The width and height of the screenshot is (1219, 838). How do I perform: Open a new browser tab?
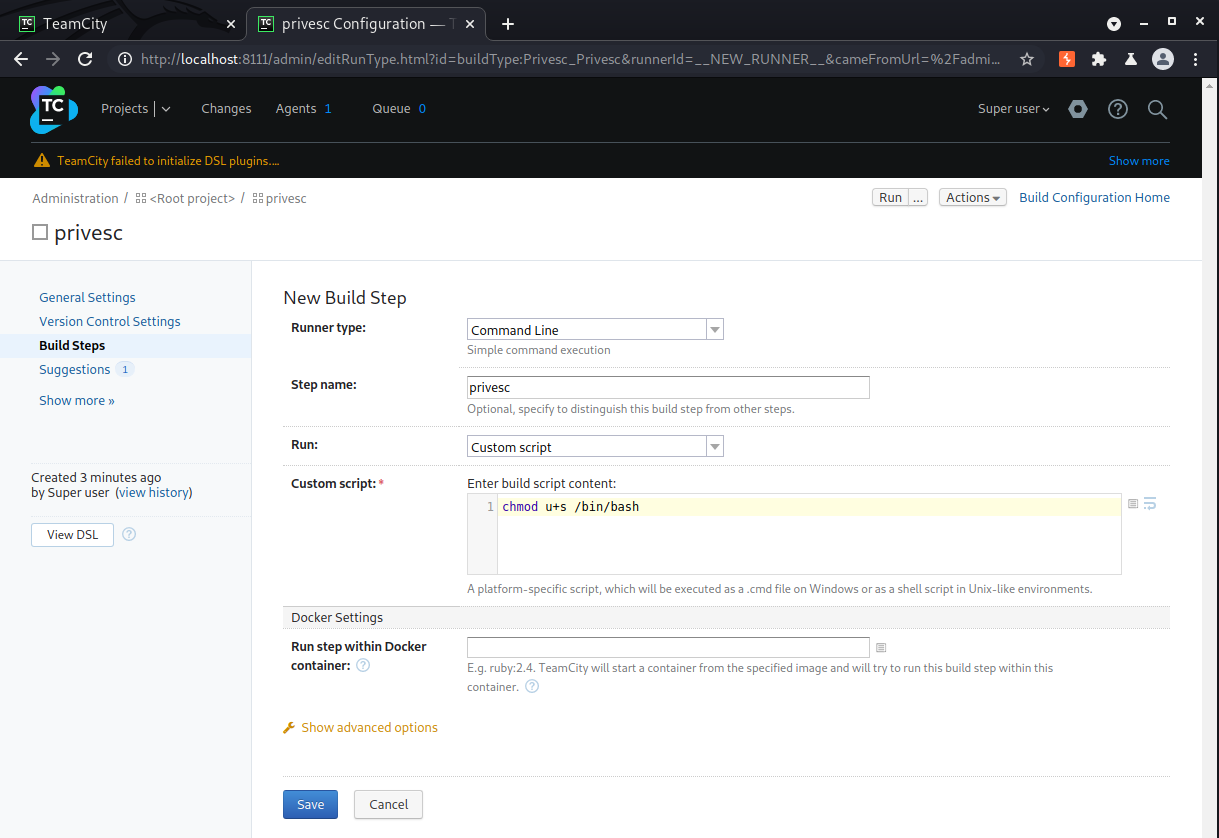508,24
